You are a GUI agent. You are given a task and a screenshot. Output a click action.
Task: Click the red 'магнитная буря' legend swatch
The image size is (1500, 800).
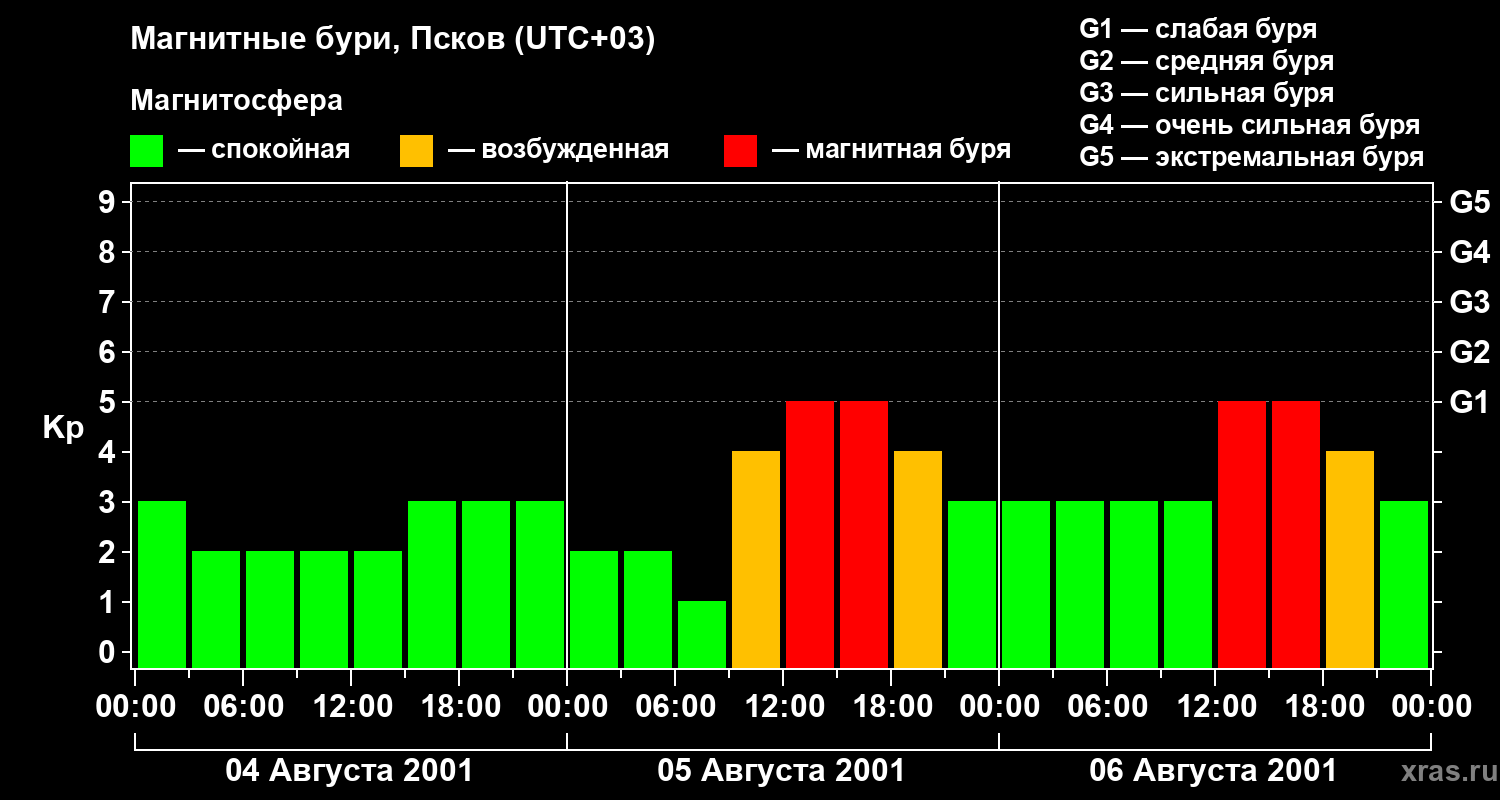click(740, 151)
